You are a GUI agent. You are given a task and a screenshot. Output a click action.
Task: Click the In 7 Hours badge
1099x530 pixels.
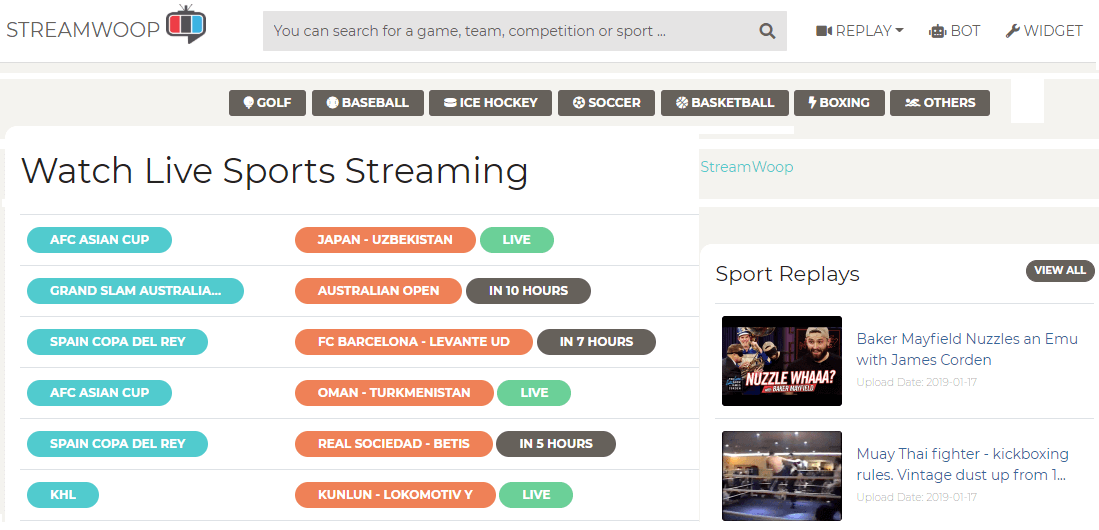coord(596,342)
